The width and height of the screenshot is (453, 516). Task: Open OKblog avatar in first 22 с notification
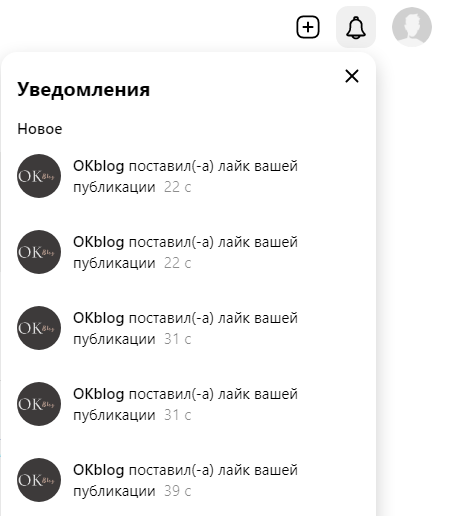tap(39, 176)
